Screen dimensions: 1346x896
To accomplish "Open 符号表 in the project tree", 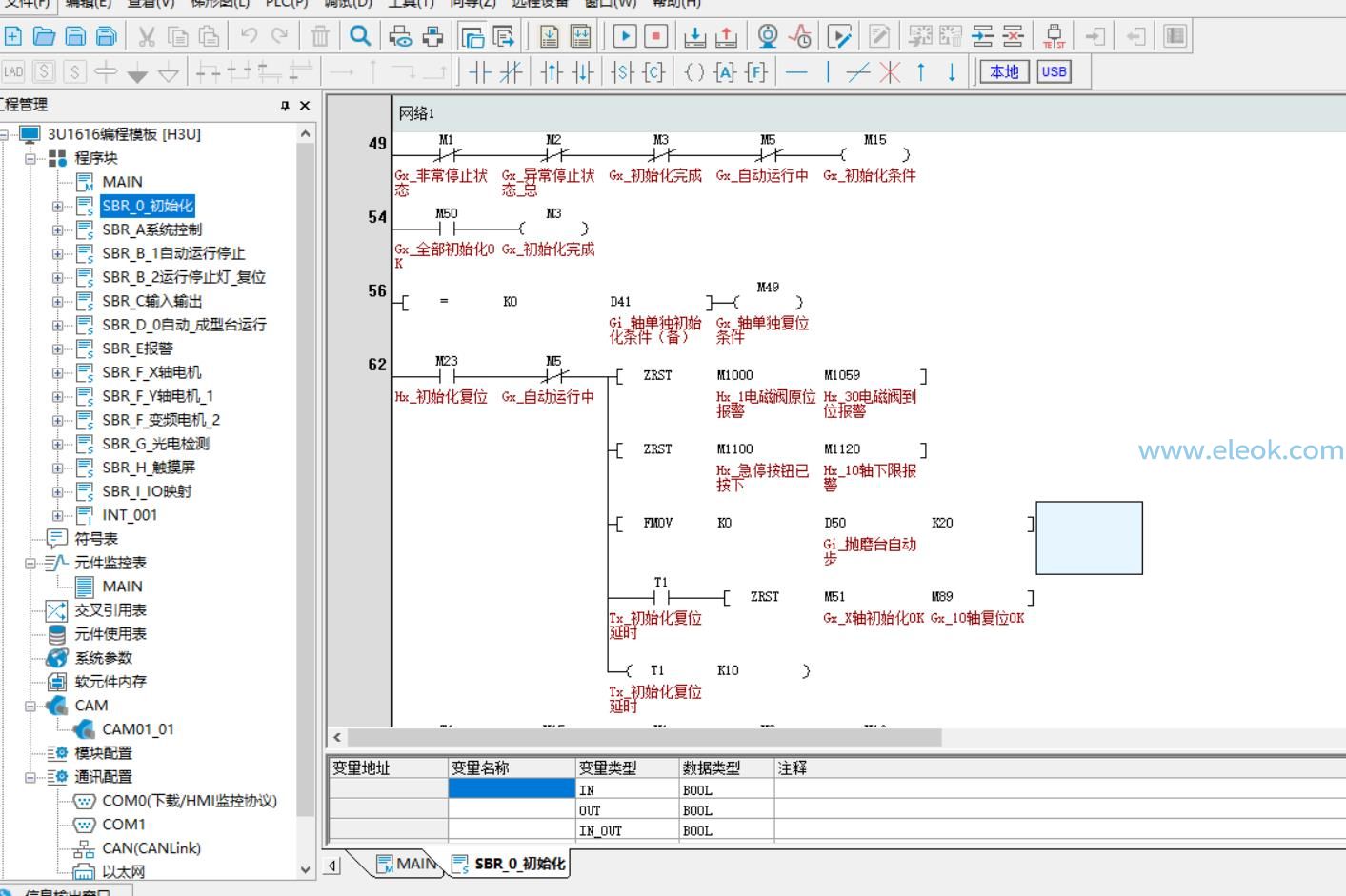I will click(95, 539).
